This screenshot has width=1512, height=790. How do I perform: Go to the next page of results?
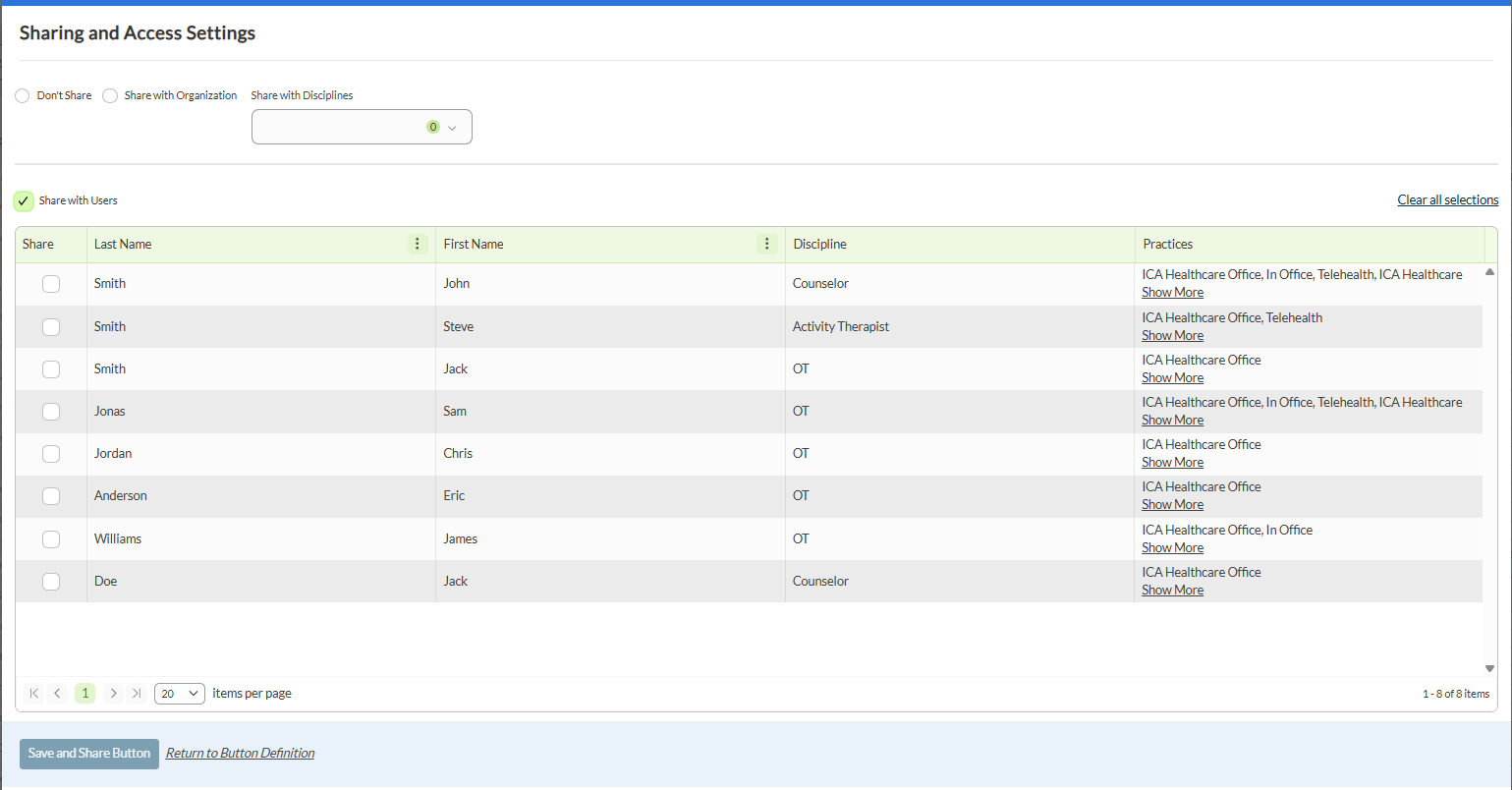point(113,694)
